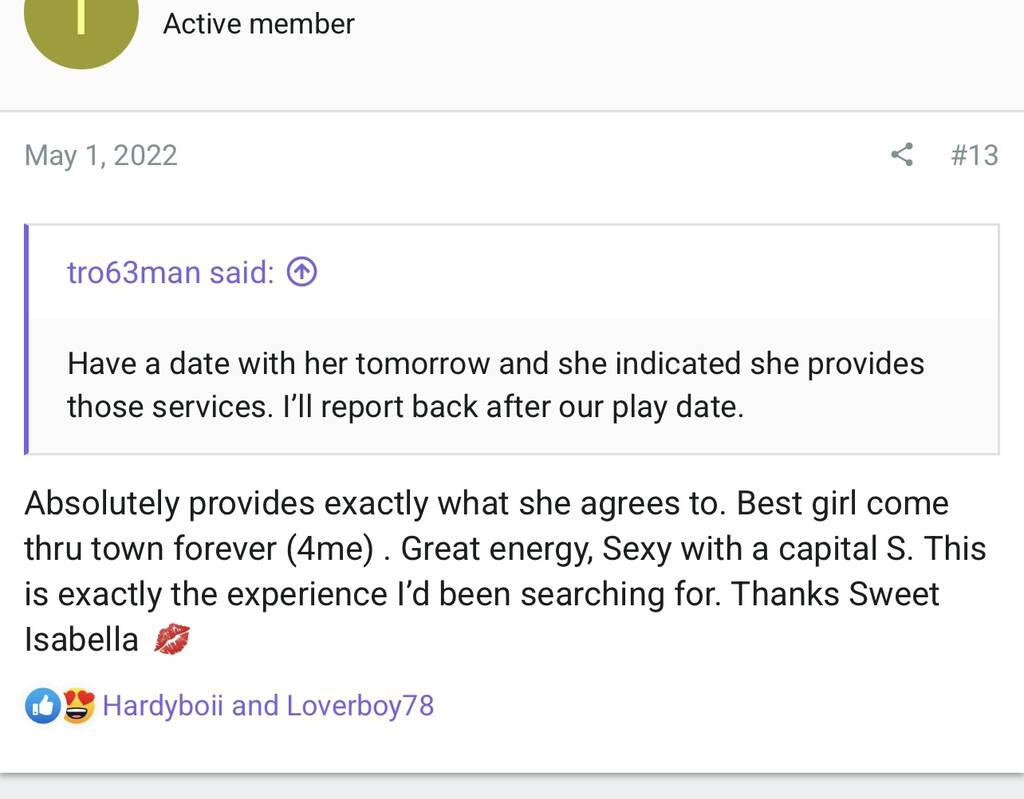Click the circled up-arrow icon in quote header
The image size is (1024, 799).
tap(301, 271)
